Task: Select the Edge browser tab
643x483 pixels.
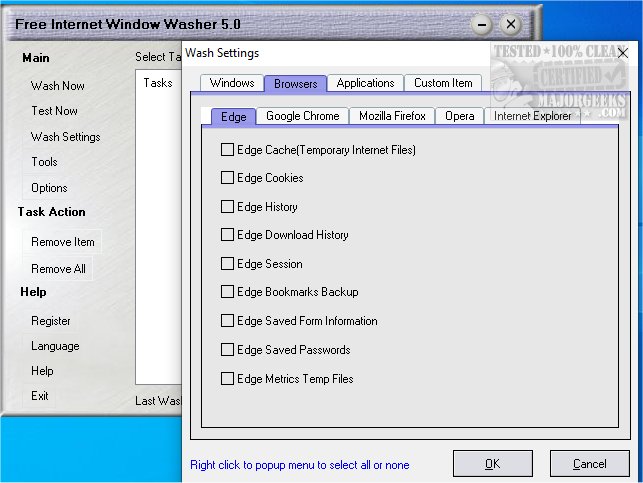Action: 233,117
